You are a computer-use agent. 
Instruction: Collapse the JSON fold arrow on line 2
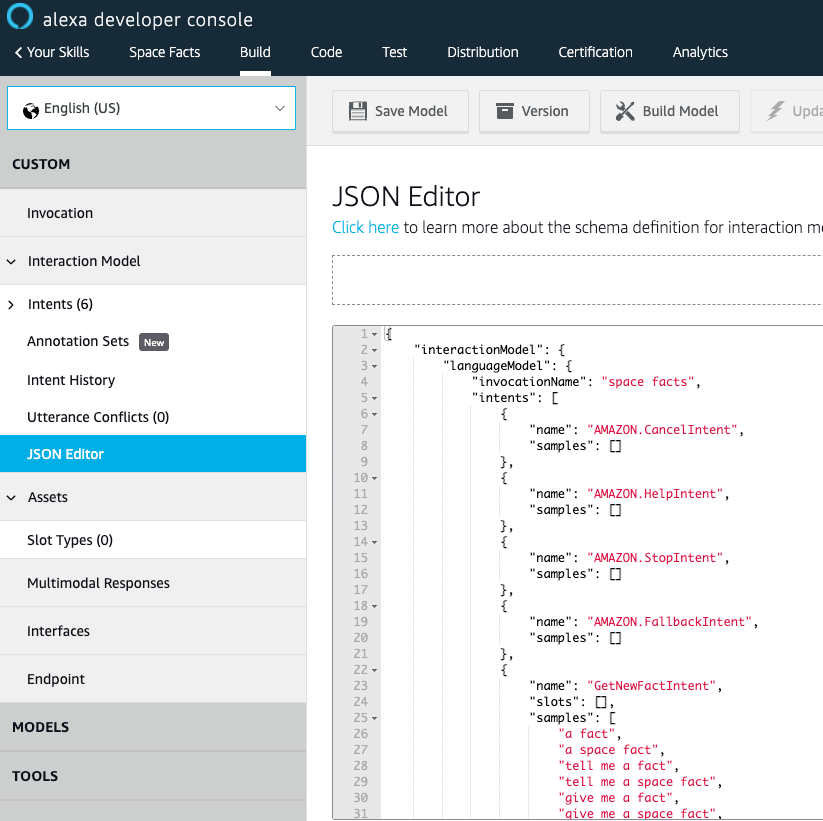[375, 349]
